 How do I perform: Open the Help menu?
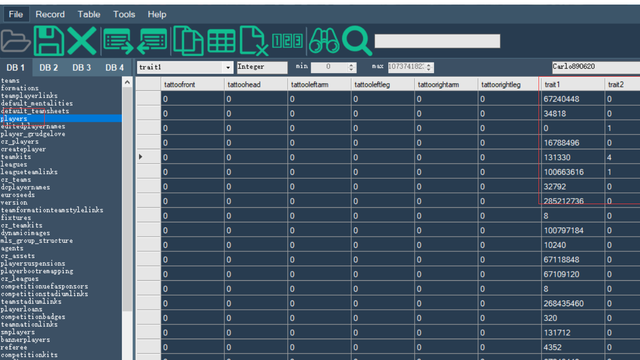click(157, 14)
